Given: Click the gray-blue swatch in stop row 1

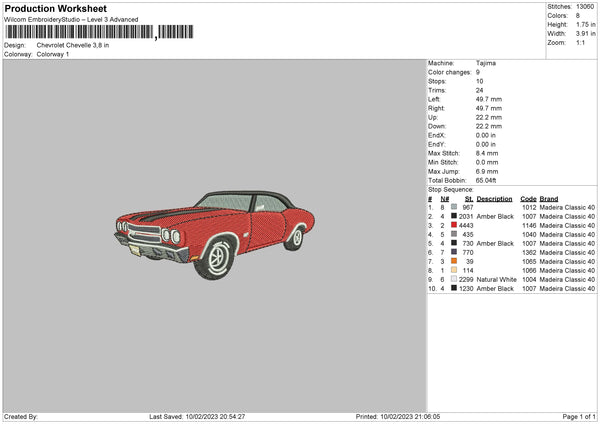Looking at the screenshot, I should click(x=453, y=207).
